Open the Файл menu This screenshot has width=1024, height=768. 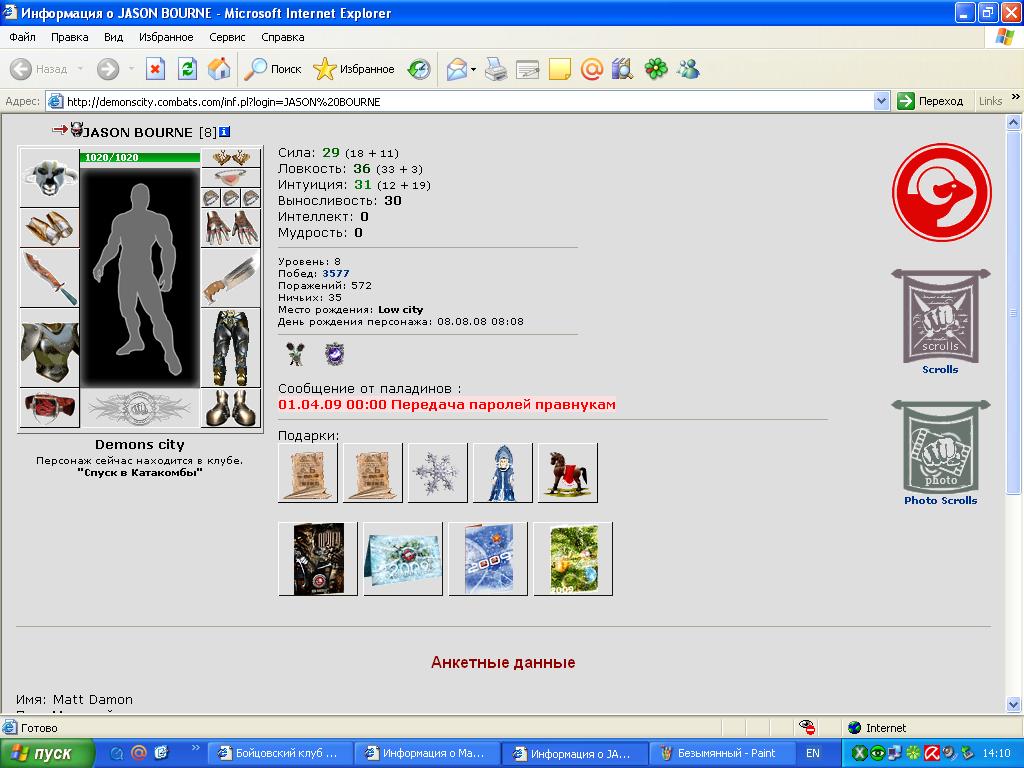click(x=22, y=37)
